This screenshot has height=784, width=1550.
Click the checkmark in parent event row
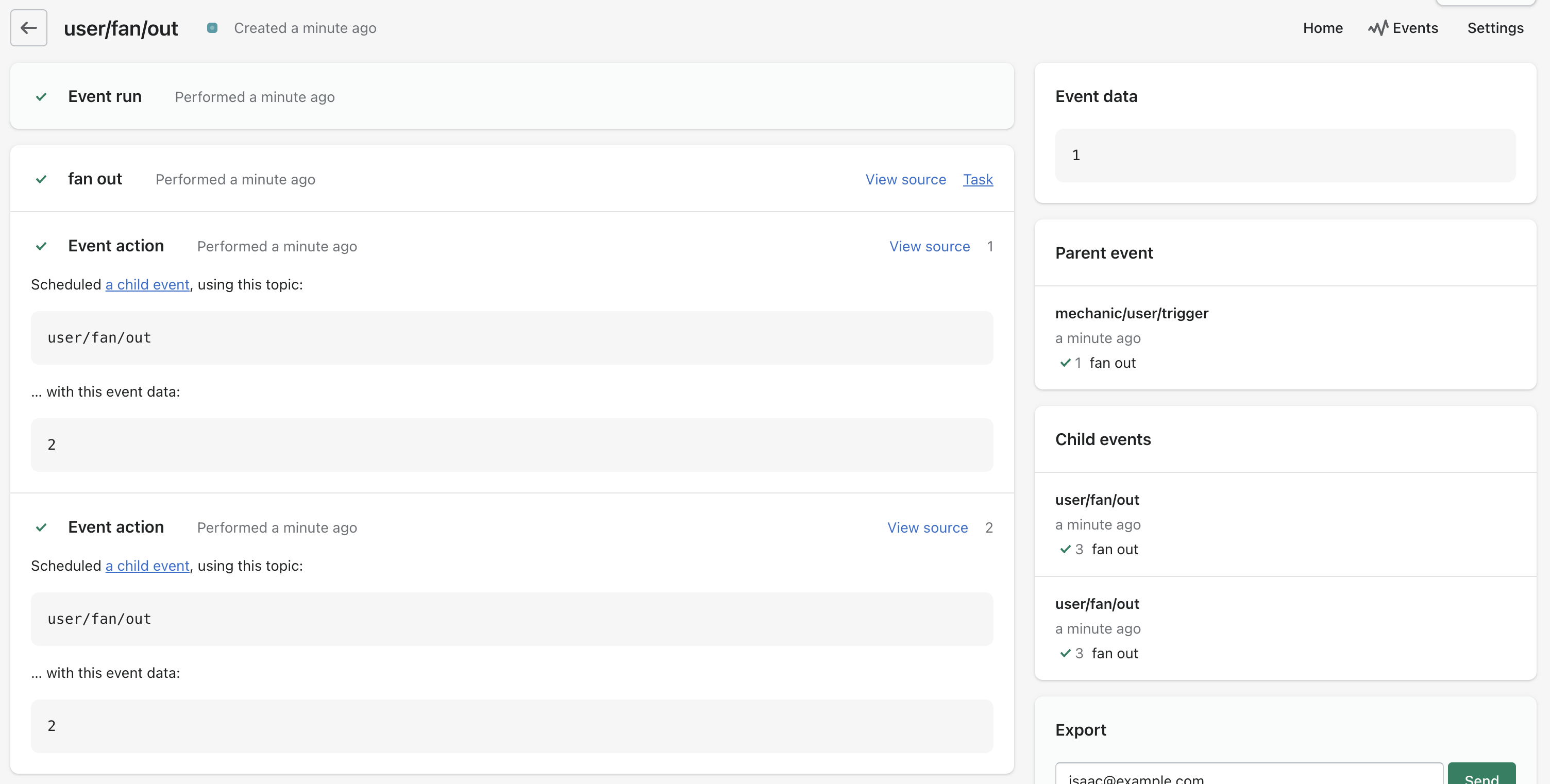click(x=1065, y=363)
